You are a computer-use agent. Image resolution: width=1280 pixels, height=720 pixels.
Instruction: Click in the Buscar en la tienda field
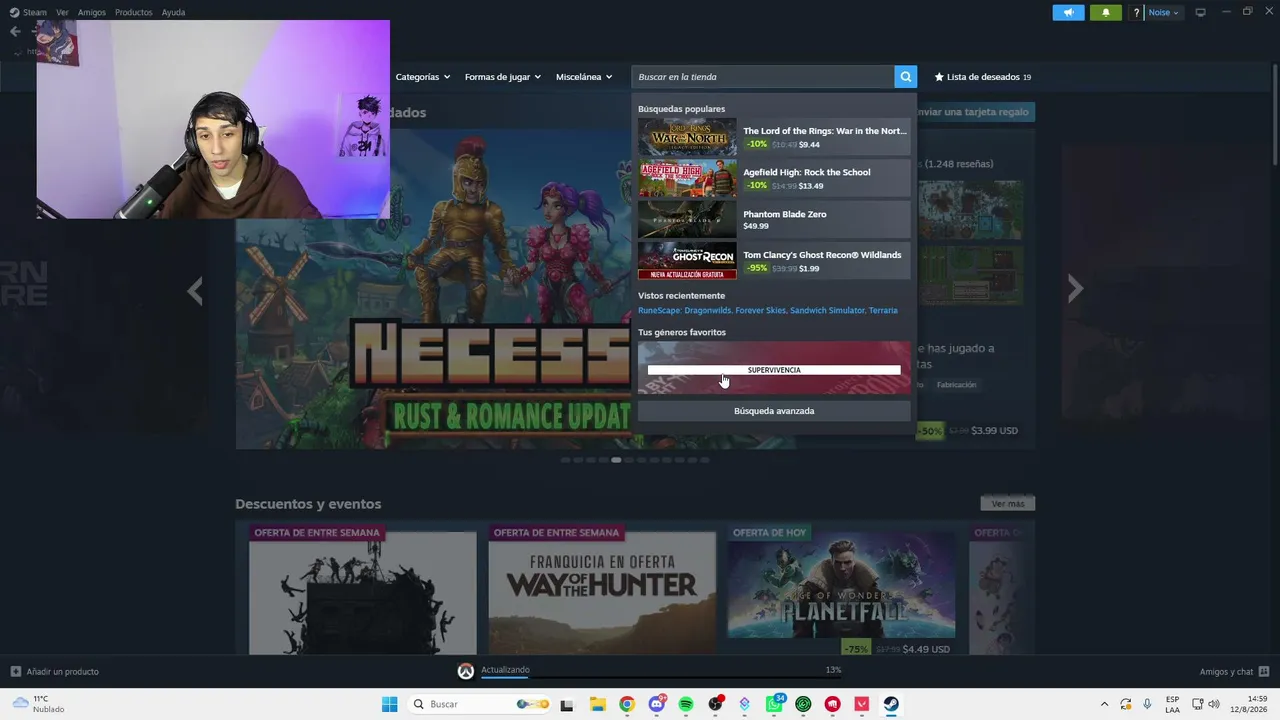click(x=763, y=77)
